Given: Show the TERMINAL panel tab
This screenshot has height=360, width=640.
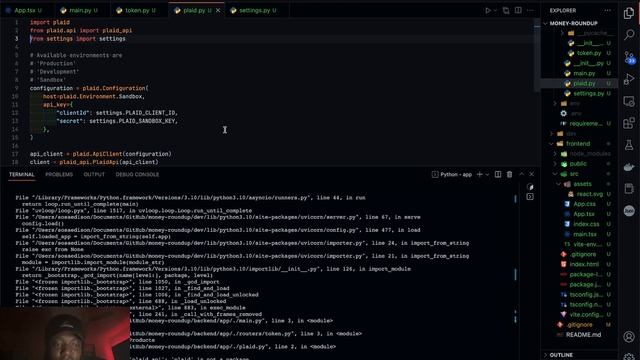Looking at the screenshot, I should [22, 174].
